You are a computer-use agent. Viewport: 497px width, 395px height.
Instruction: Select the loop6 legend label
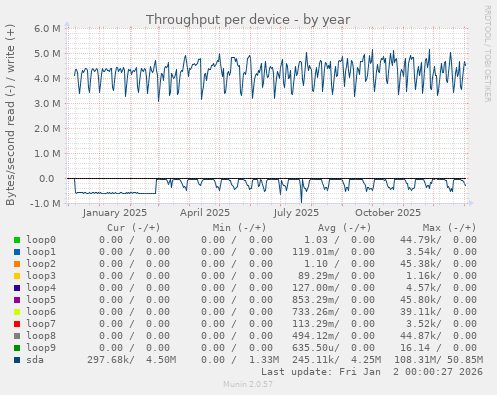pyautogui.click(x=41, y=312)
